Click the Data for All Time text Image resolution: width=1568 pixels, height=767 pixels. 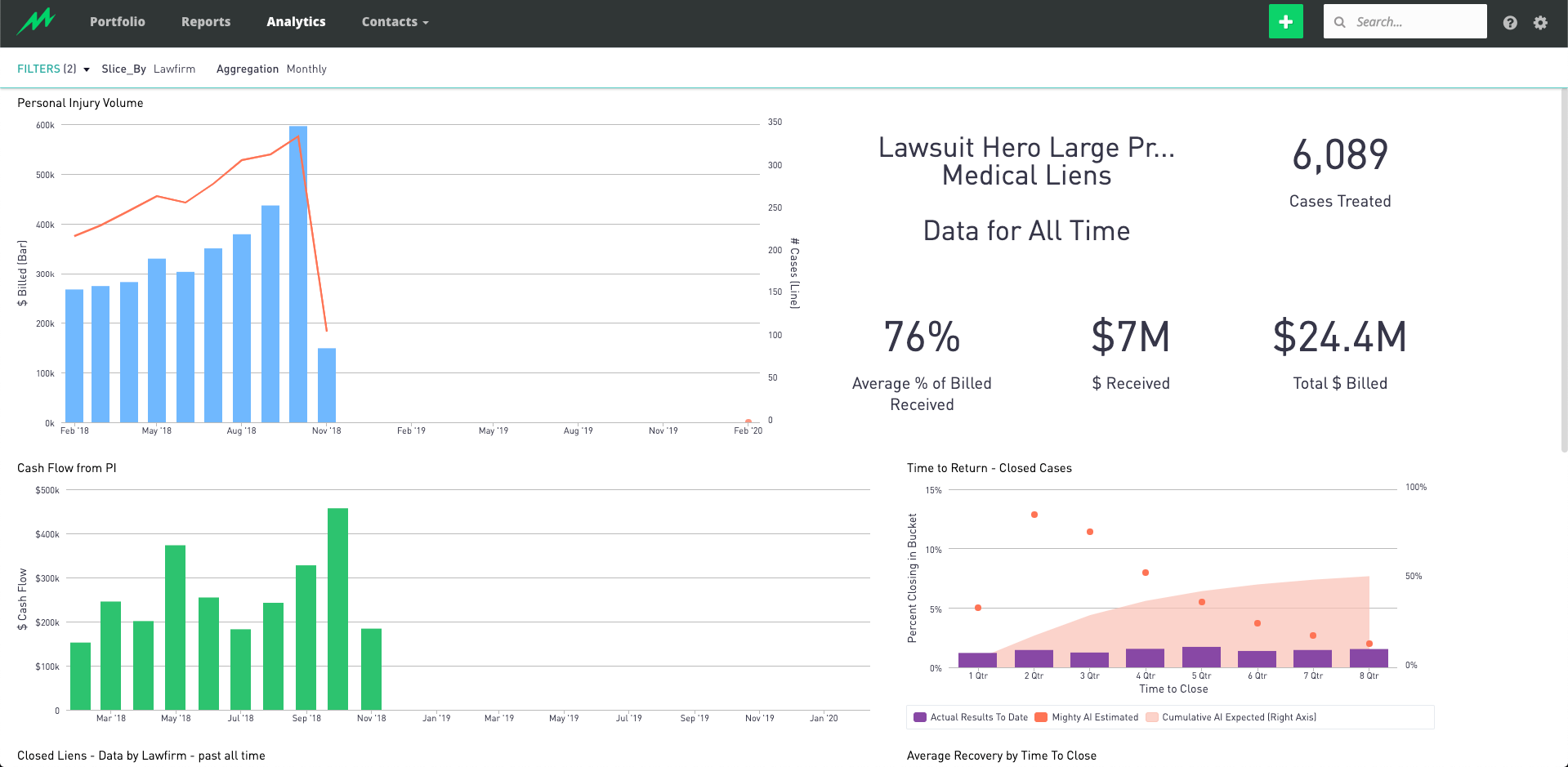click(1026, 230)
